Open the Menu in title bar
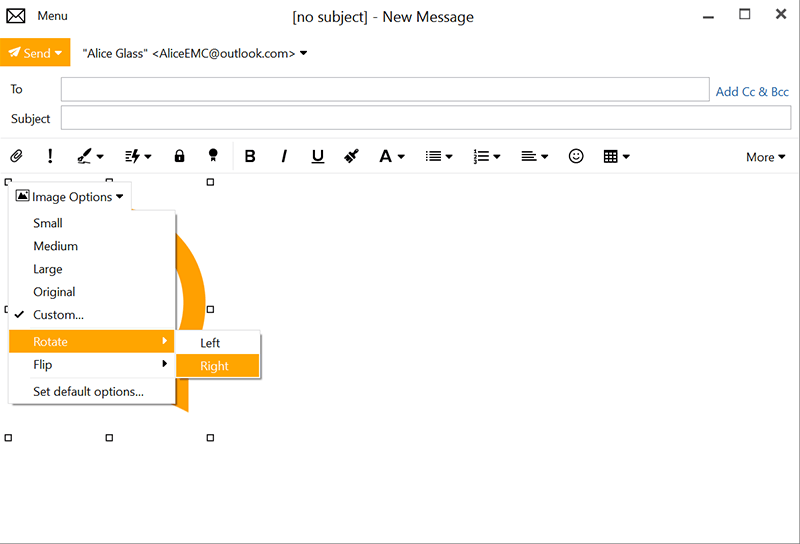 point(52,16)
